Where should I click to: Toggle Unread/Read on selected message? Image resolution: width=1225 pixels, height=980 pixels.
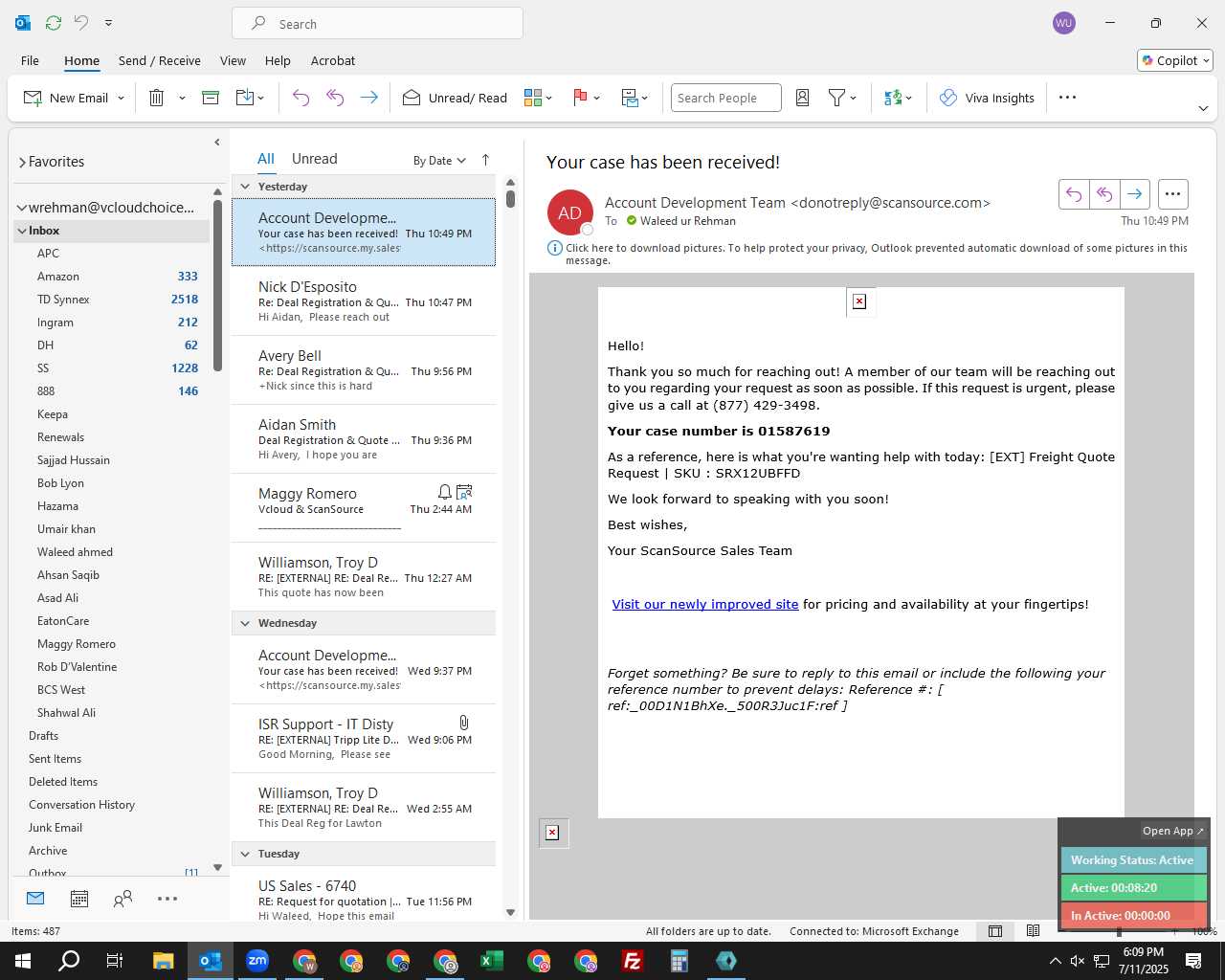click(x=455, y=98)
